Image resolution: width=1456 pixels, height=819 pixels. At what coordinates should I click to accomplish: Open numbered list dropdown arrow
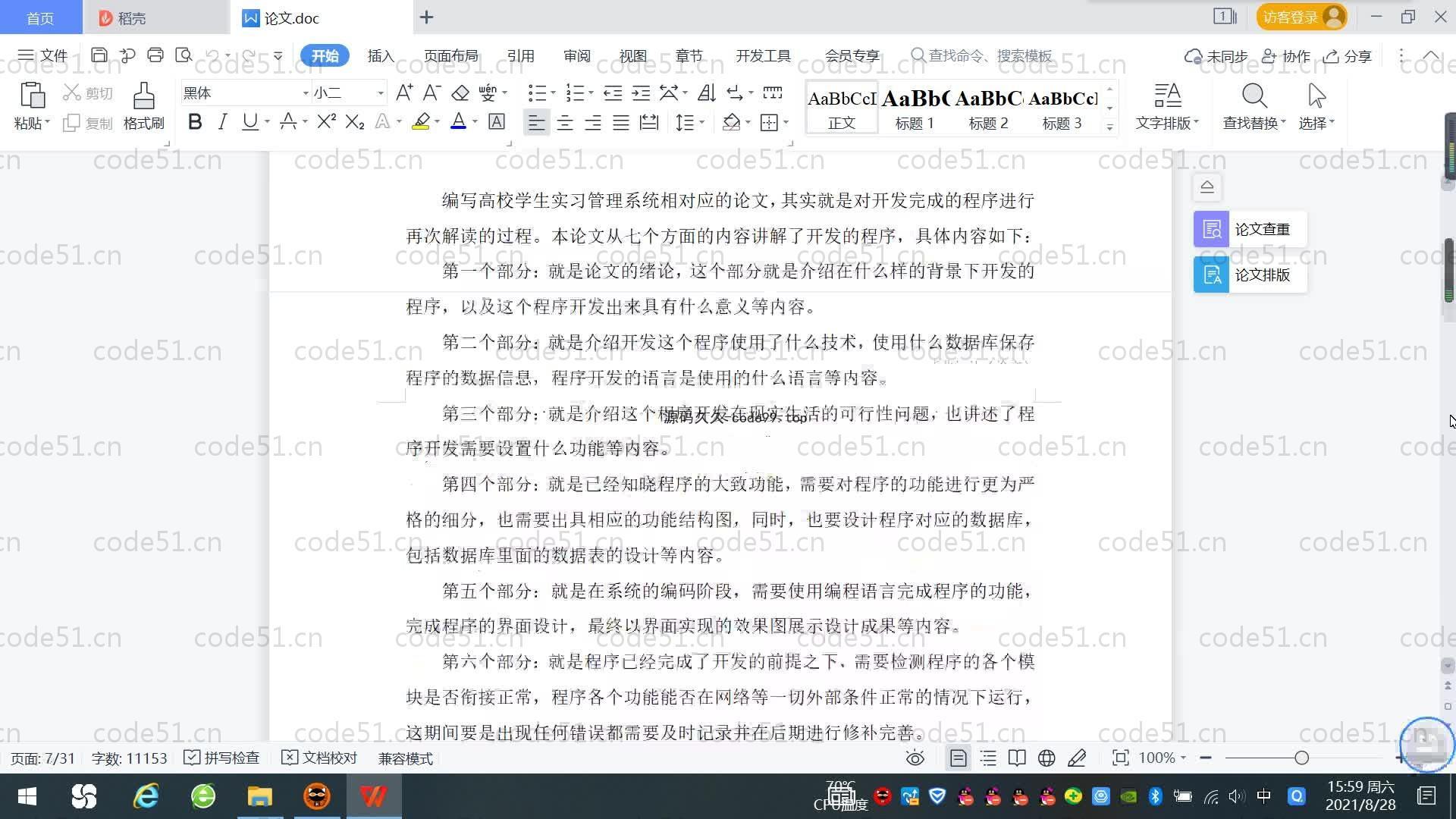click(591, 93)
